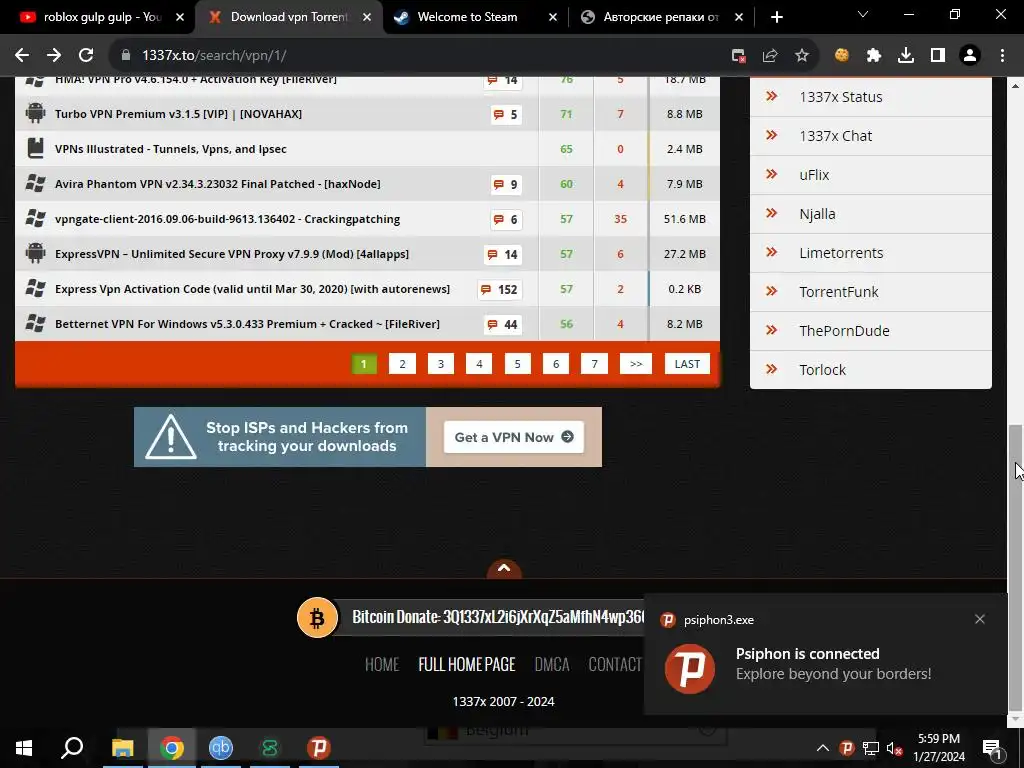Click DMCA footer link
1024x768 pixels.
coord(552,665)
